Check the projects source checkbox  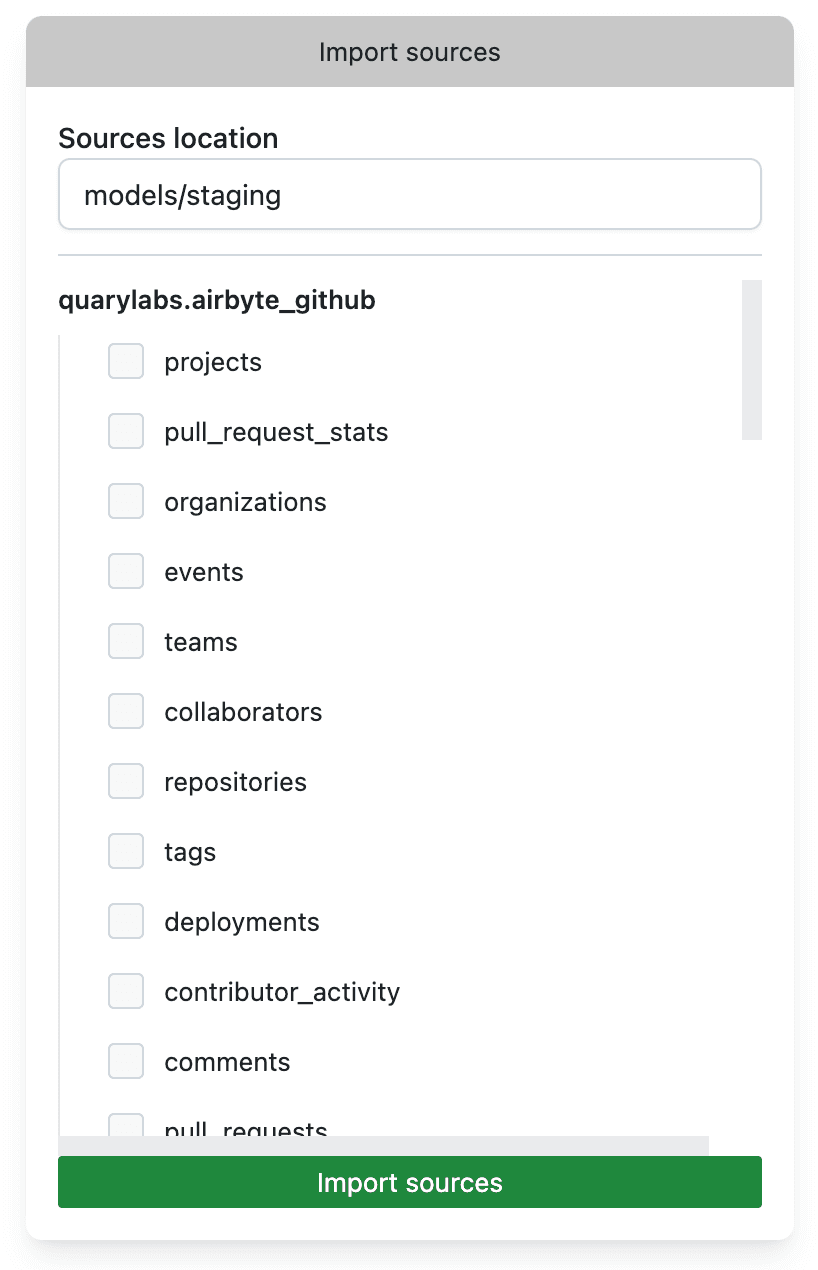tap(126, 362)
